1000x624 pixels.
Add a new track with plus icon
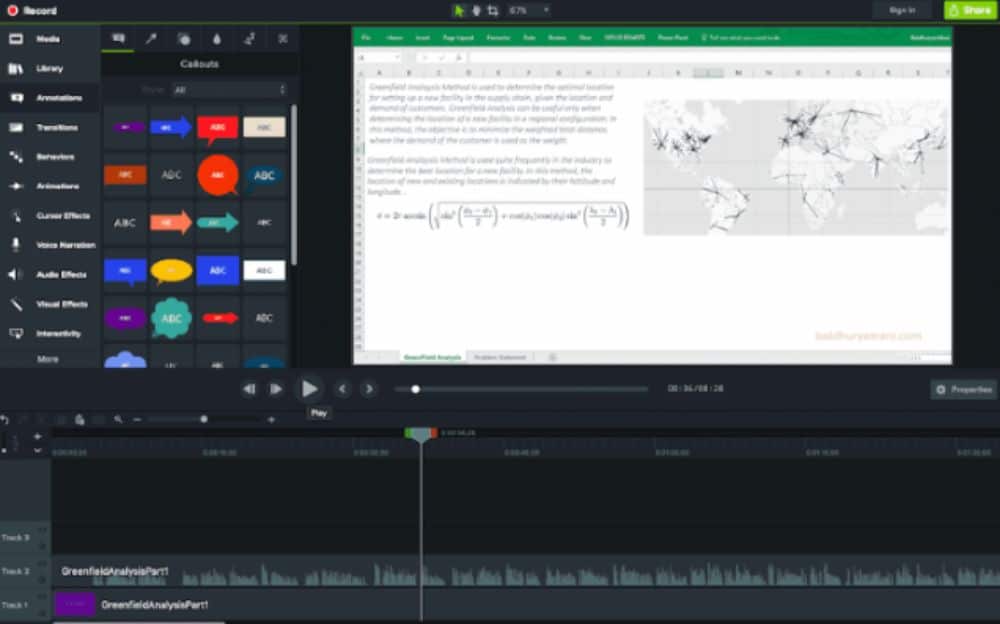[x=38, y=436]
